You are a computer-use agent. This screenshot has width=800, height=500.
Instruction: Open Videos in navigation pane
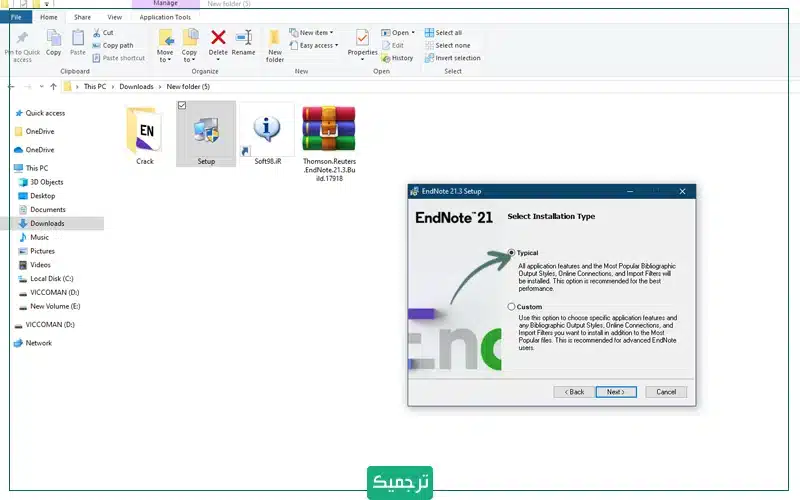(35, 265)
